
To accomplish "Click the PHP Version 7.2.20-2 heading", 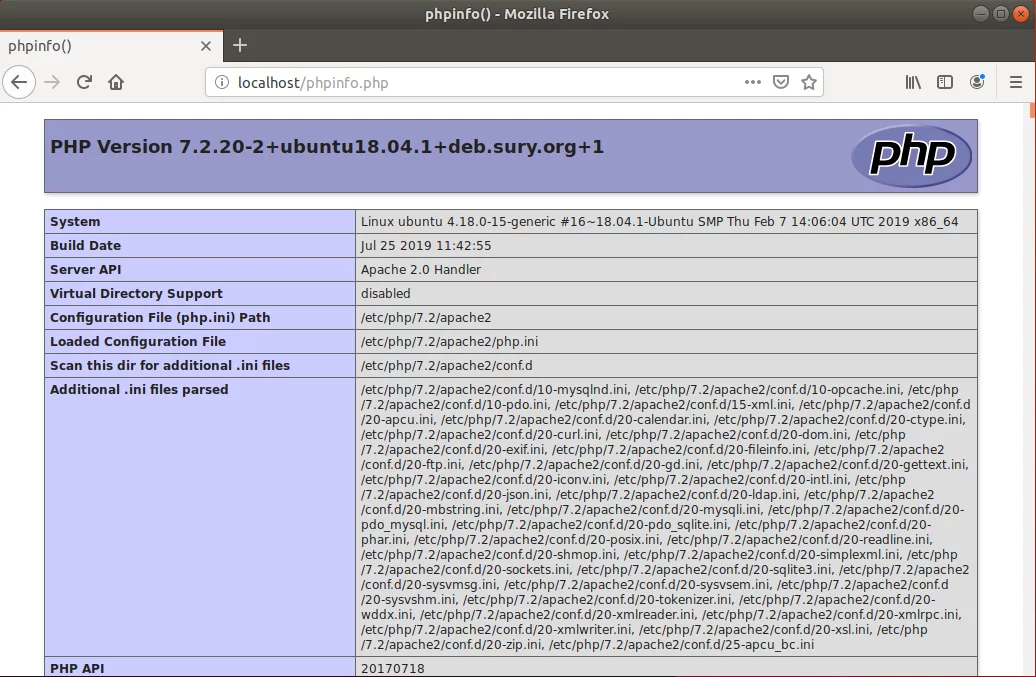I will 327,147.
